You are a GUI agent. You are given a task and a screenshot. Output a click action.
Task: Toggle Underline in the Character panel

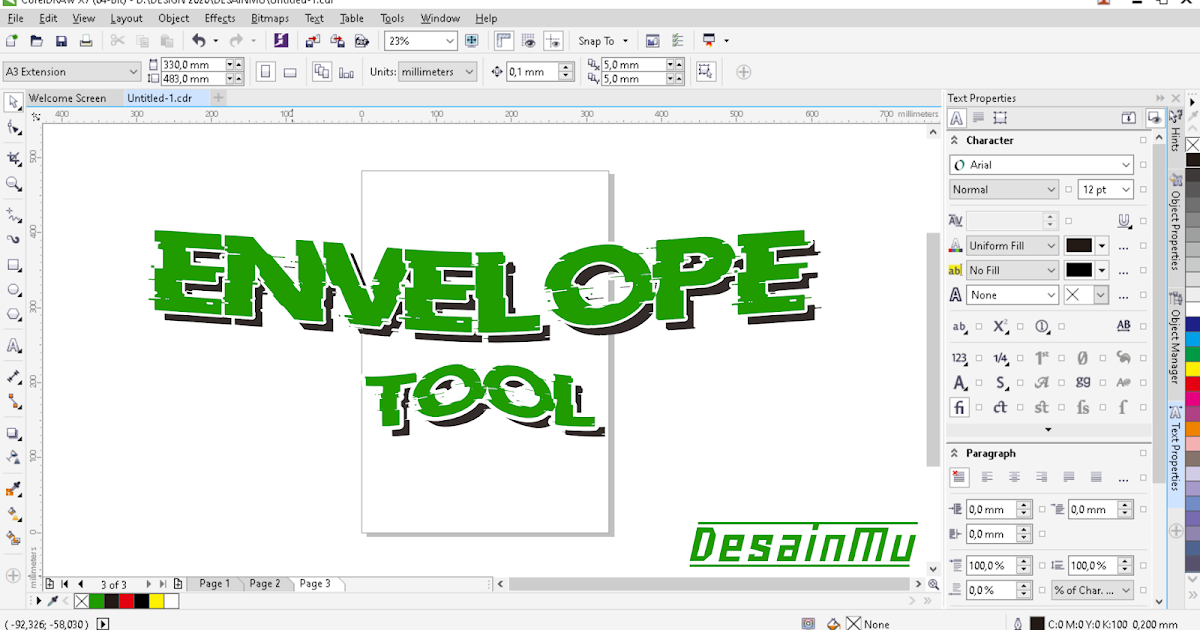pos(1123,220)
